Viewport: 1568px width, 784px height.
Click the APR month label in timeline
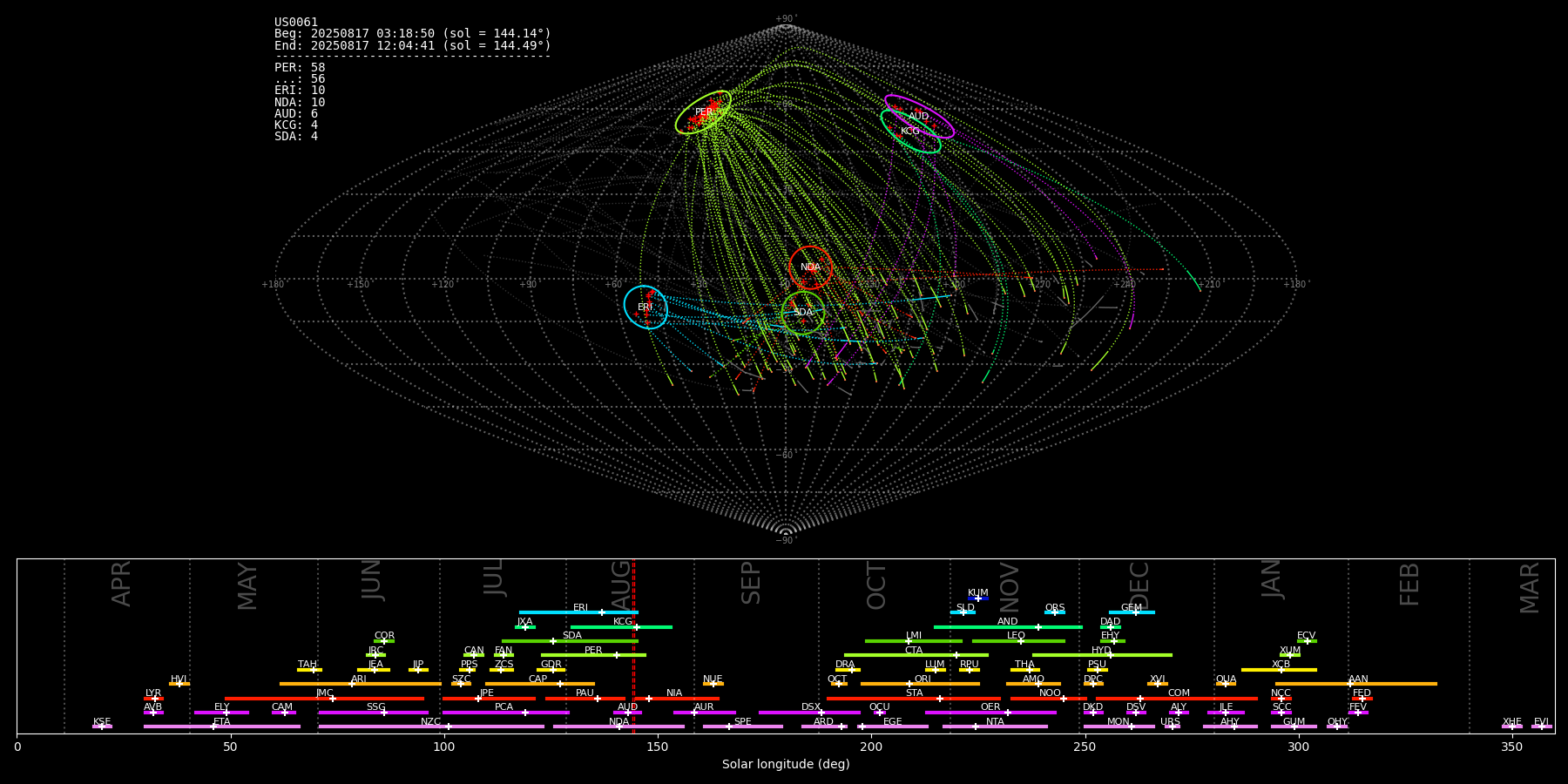coord(122,584)
